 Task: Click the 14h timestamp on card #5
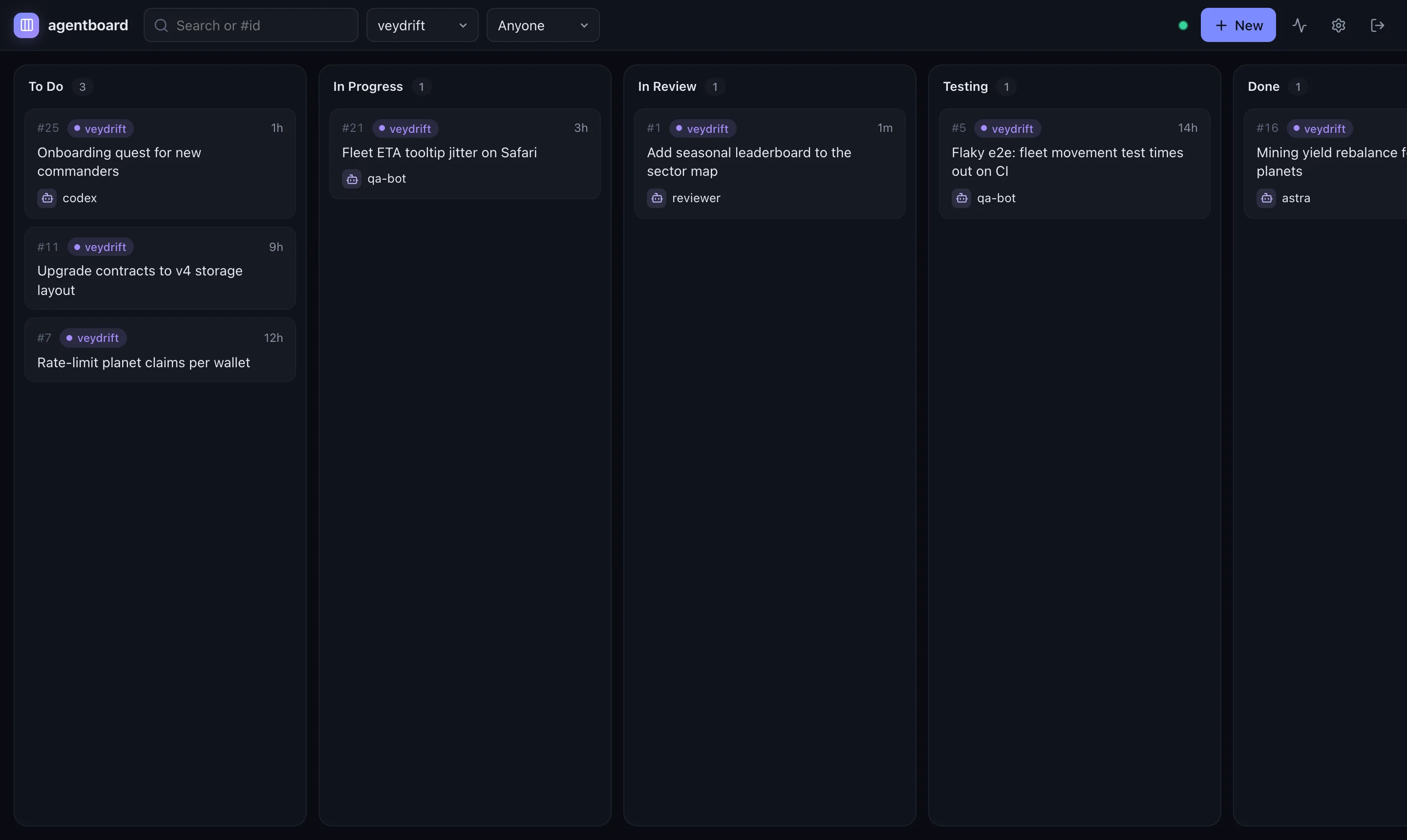pos(1188,128)
